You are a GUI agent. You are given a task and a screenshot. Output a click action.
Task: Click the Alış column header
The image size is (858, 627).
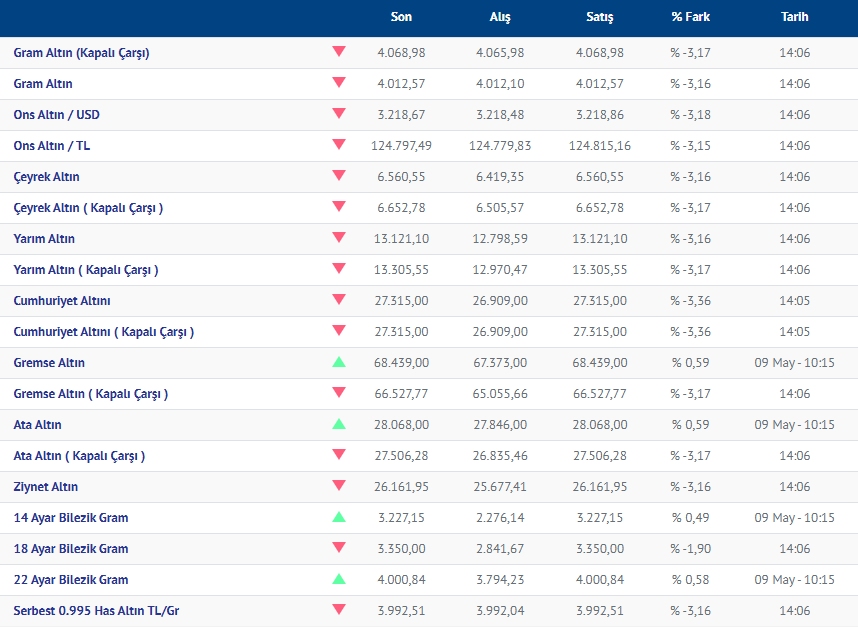(500, 17)
